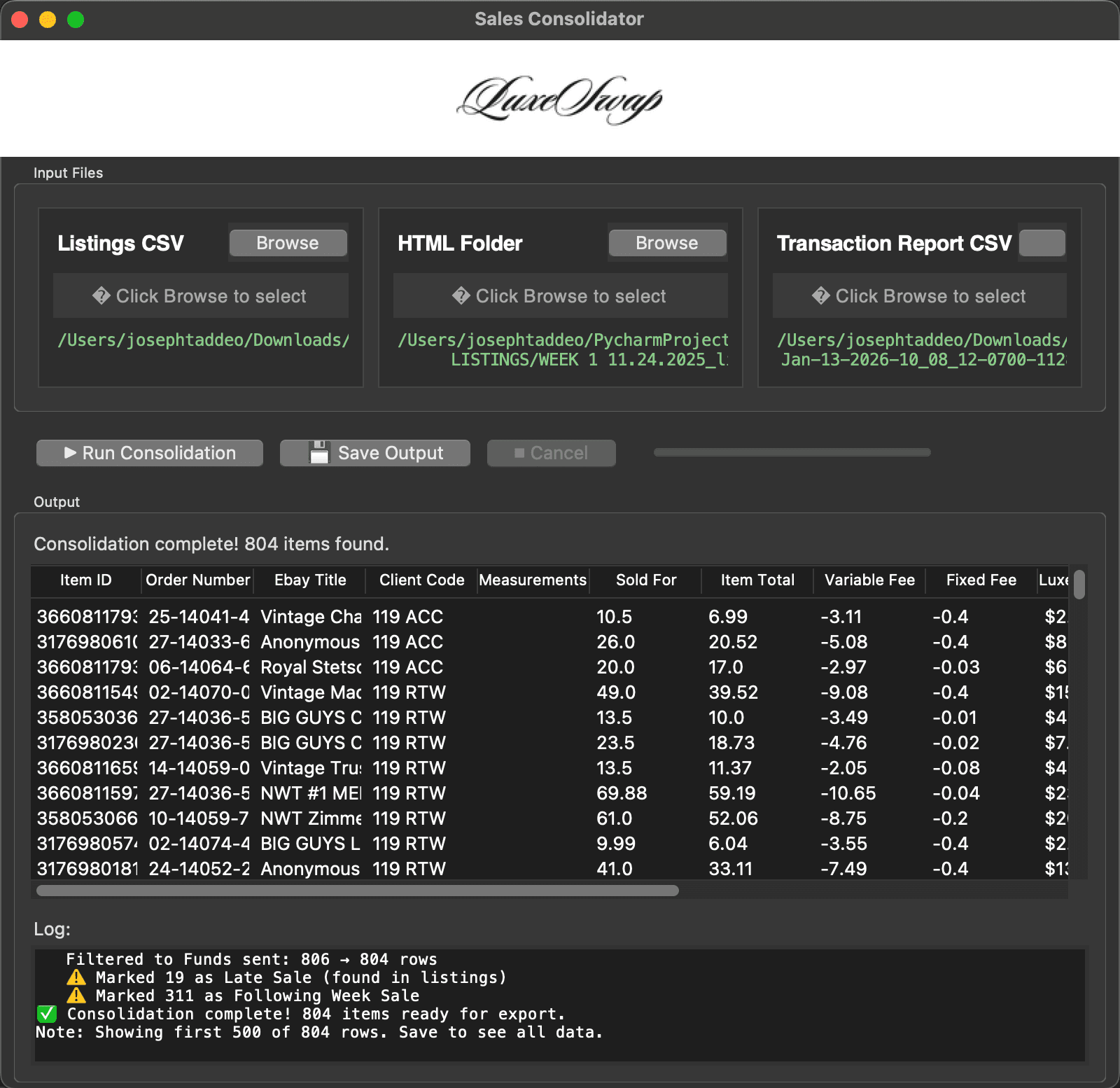Click the green checkmark beside 'Consolidation complete!'
The height and width of the screenshot is (1088, 1120).
click(46, 1014)
